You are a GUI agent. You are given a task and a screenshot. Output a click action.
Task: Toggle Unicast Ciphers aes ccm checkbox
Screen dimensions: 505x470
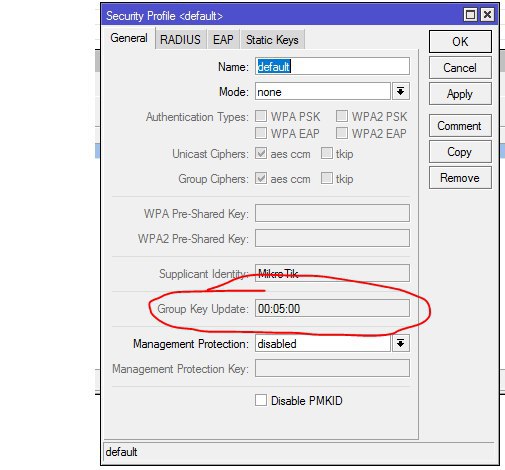click(261, 153)
